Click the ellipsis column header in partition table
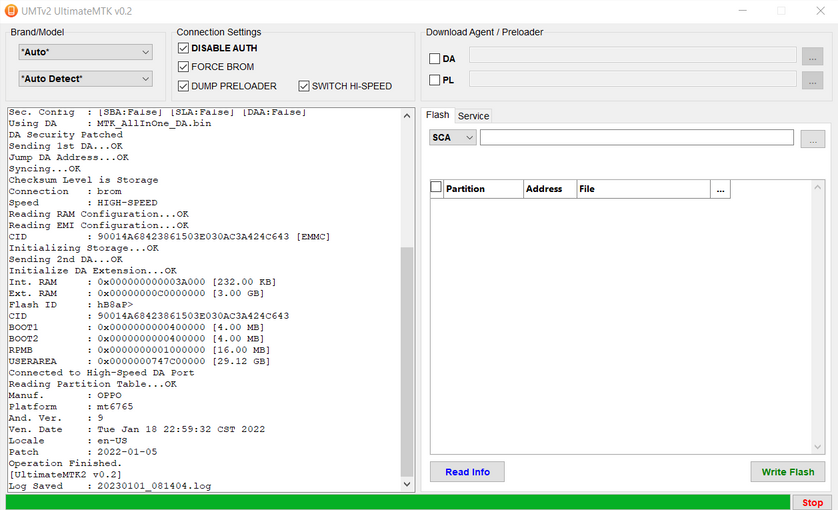The height and width of the screenshot is (510, 838). click(x=720, y=189)
